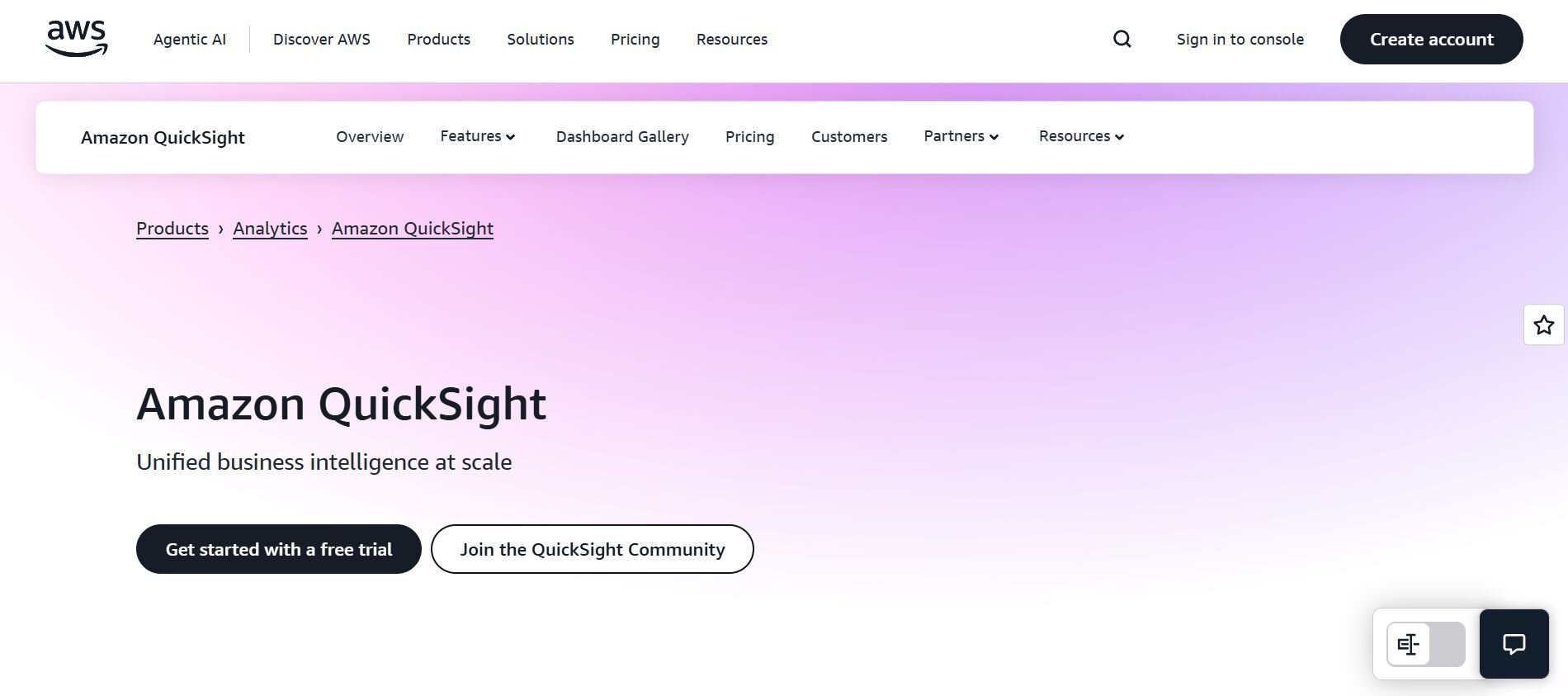Click Join the QuickSight Community button
Screen dimensions: 1568x696
point(592,549)
